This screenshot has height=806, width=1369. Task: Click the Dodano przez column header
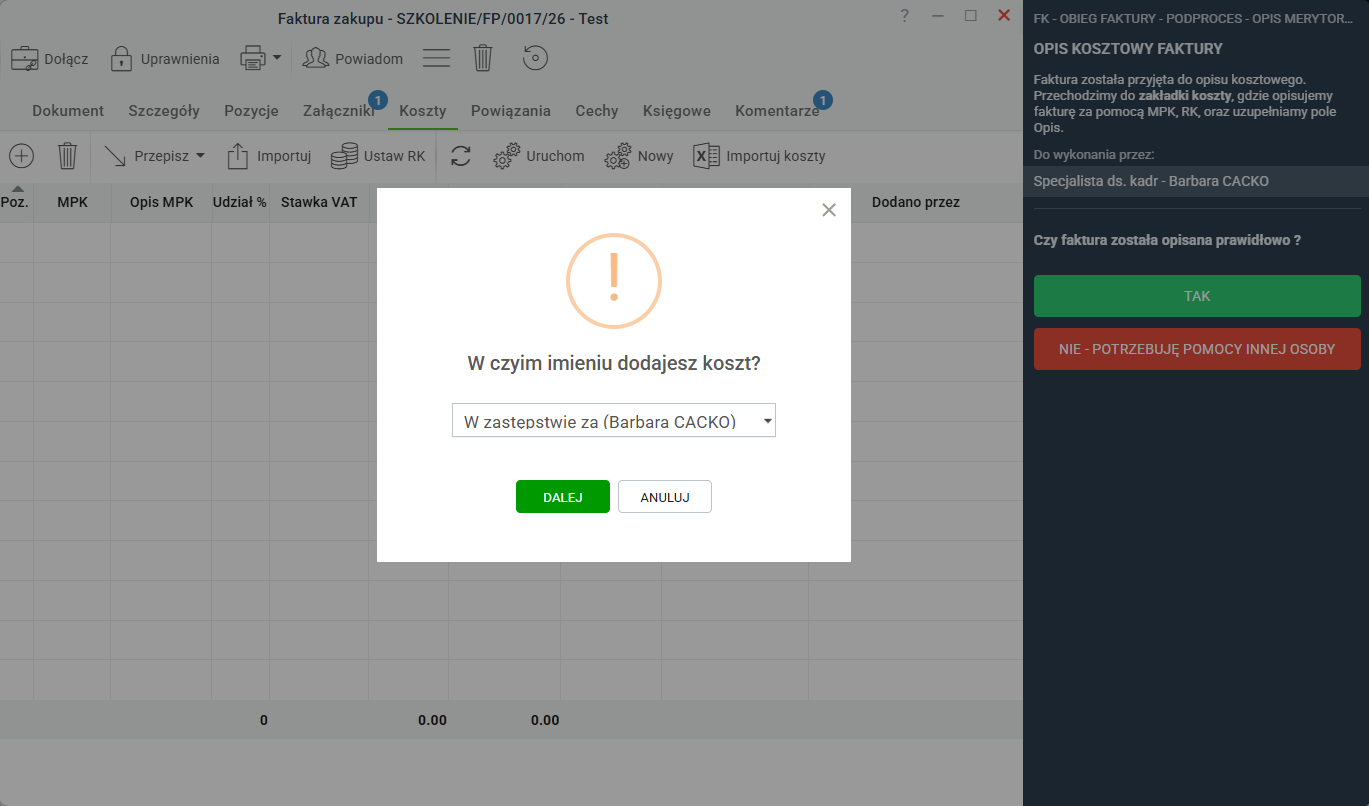click(x=916, y=202)
